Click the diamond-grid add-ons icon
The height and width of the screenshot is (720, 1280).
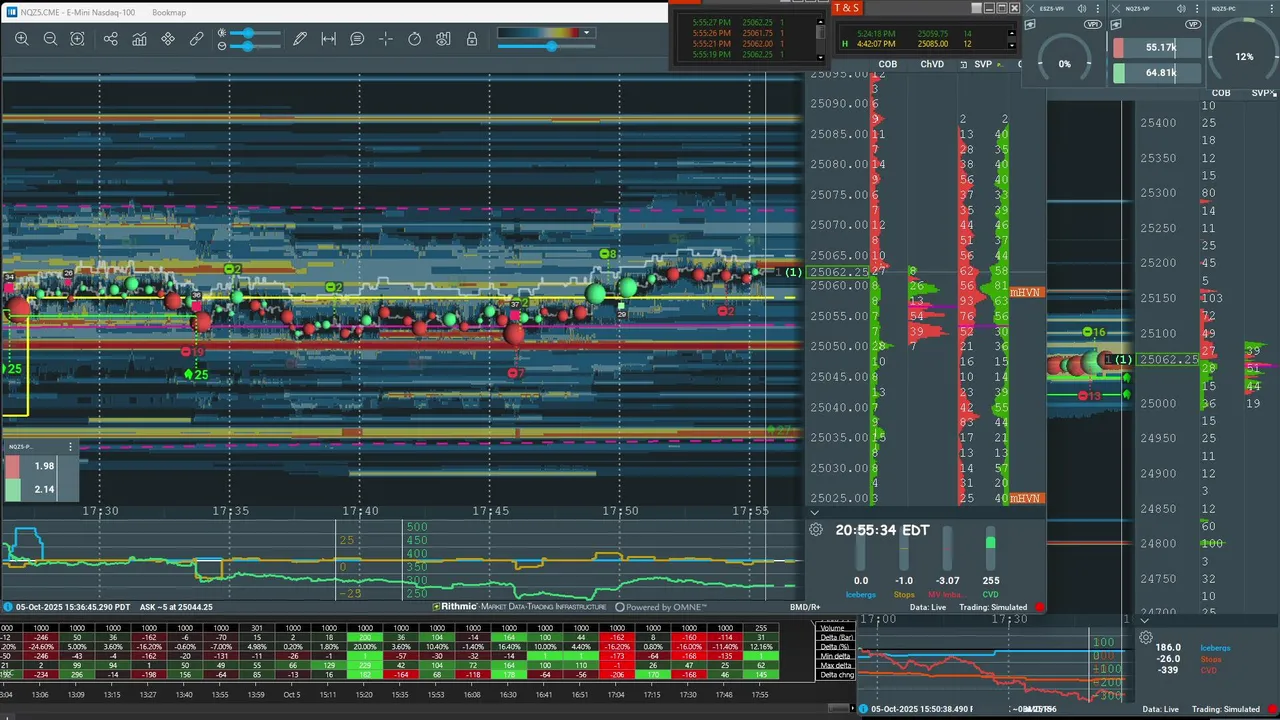(x=168, y=39)
